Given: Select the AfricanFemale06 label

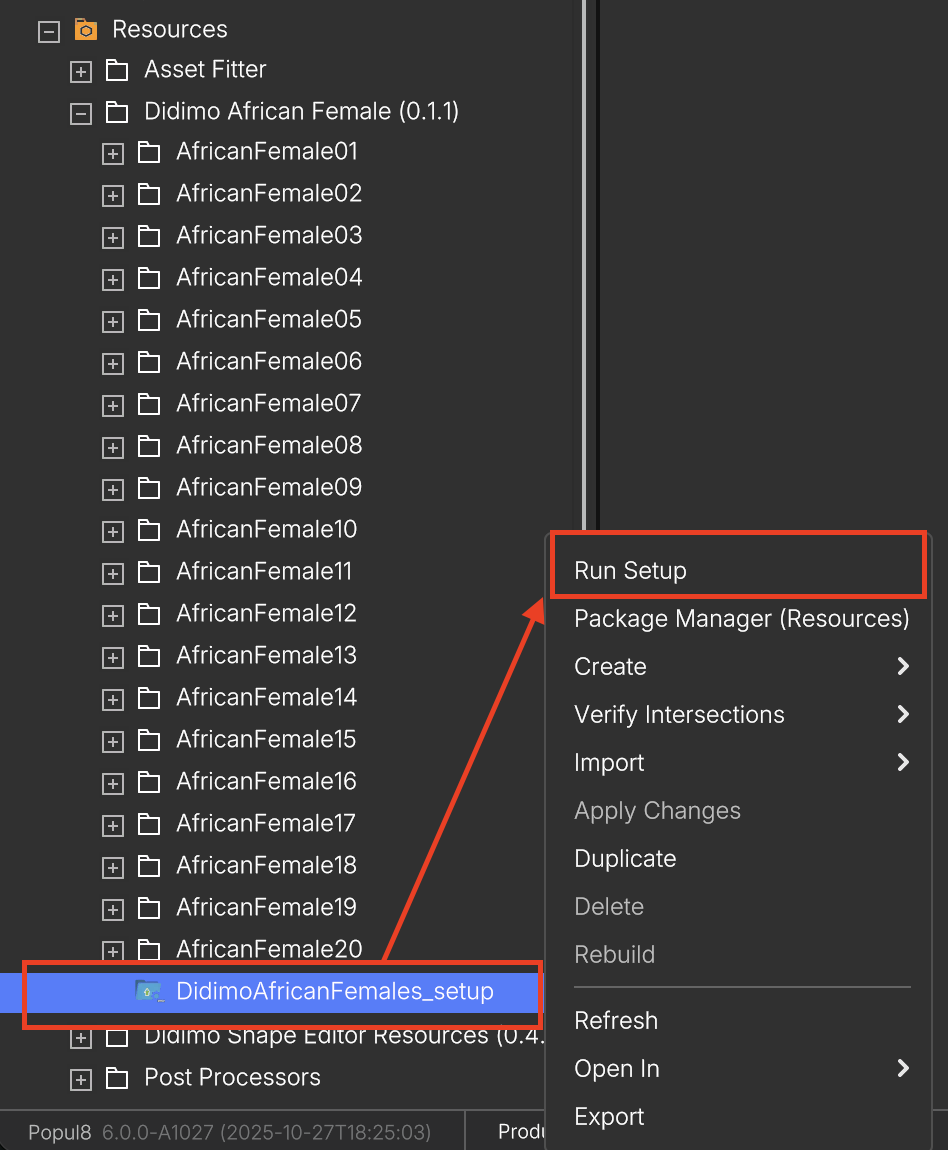Looking at the screenshot, I should click(269, 361).
